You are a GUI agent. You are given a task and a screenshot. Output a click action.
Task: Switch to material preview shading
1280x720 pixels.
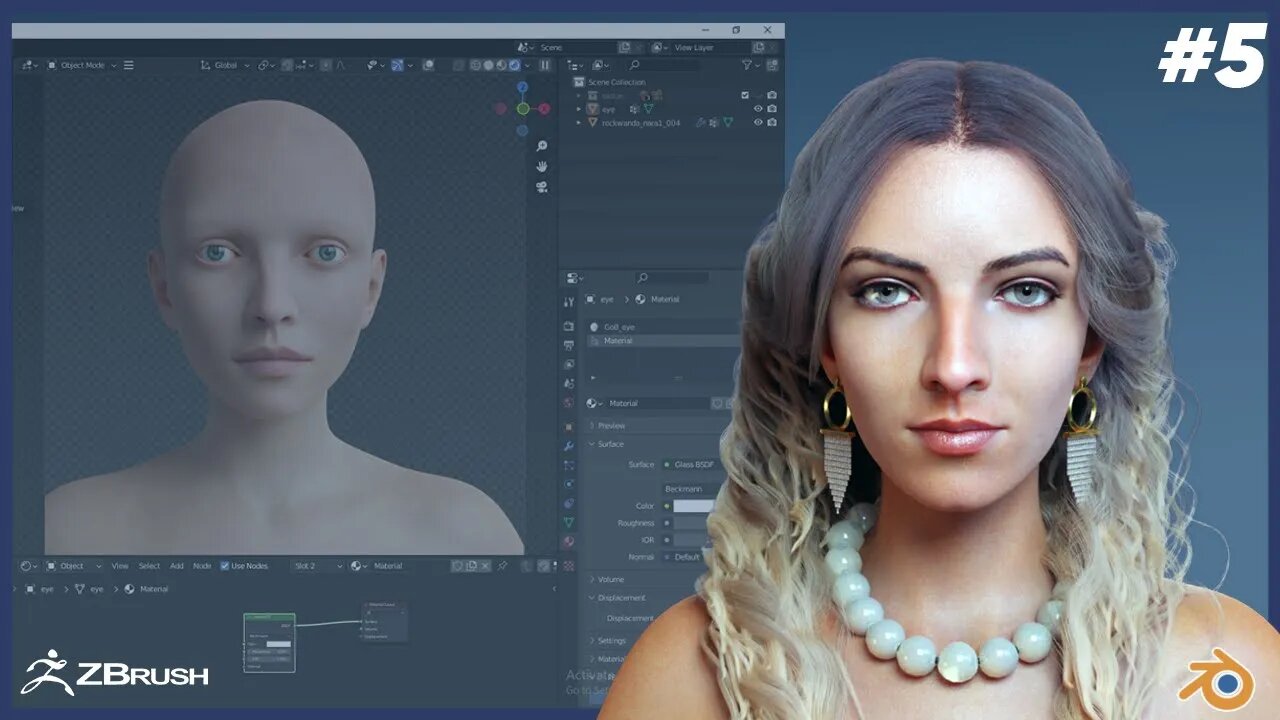pyautogui.click(x=502, y=65)
